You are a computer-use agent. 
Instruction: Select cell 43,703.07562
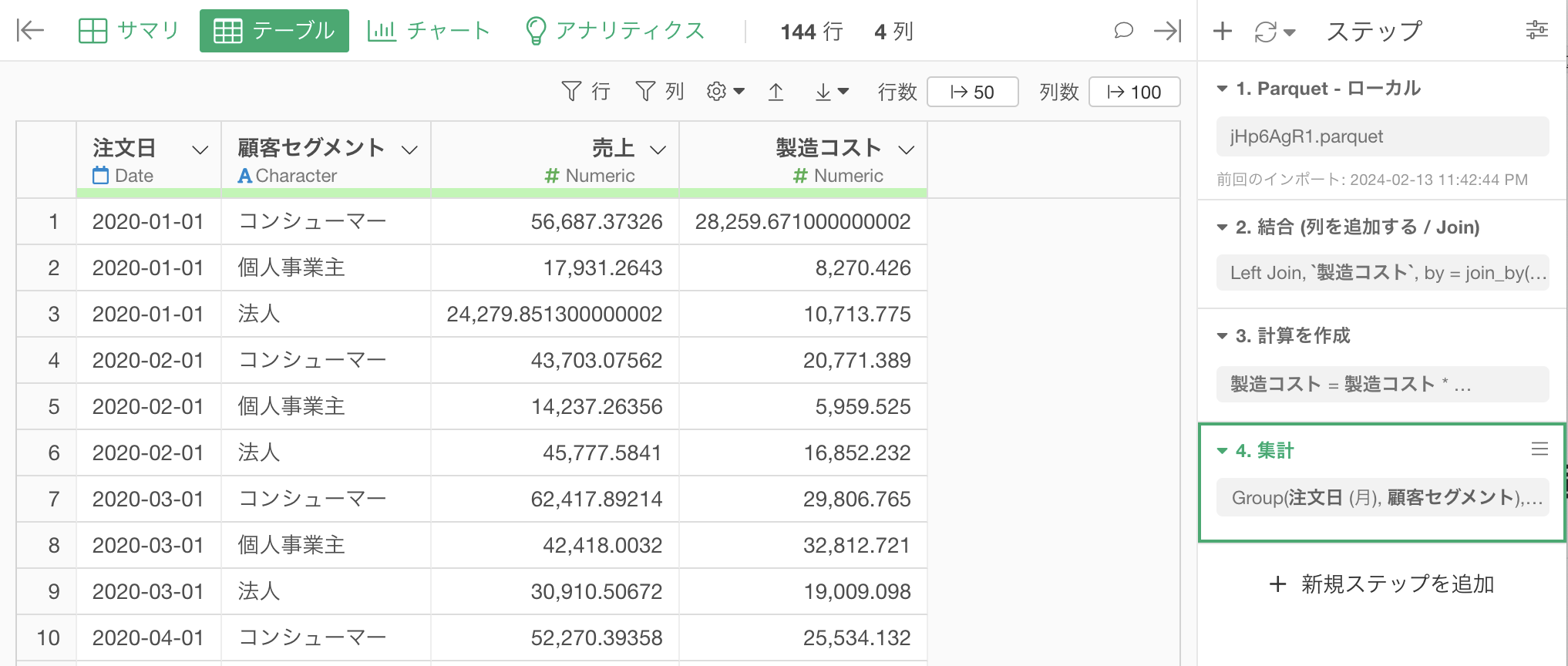coord(555,361)
